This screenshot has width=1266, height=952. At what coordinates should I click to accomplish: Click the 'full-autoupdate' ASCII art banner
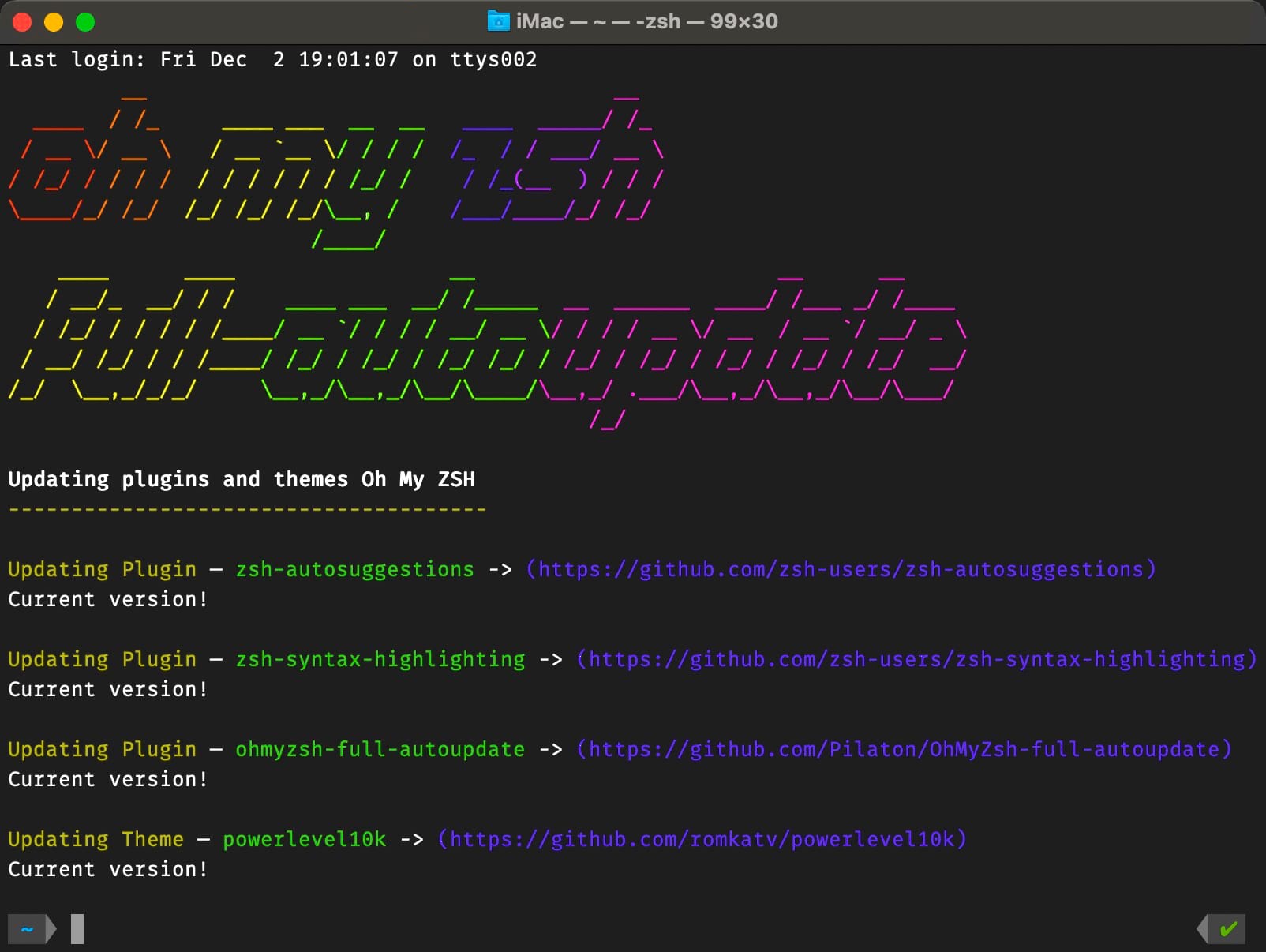click(x=488, y=352)
